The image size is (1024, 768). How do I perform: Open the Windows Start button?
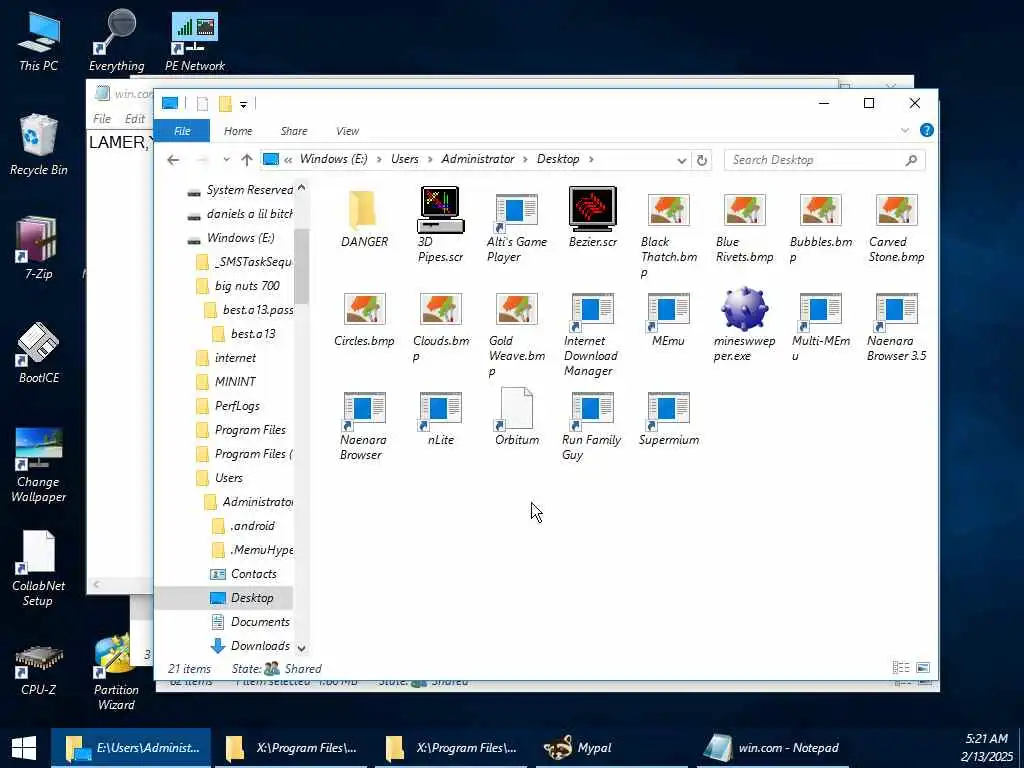pyautogui.click(x=24, y=748)
